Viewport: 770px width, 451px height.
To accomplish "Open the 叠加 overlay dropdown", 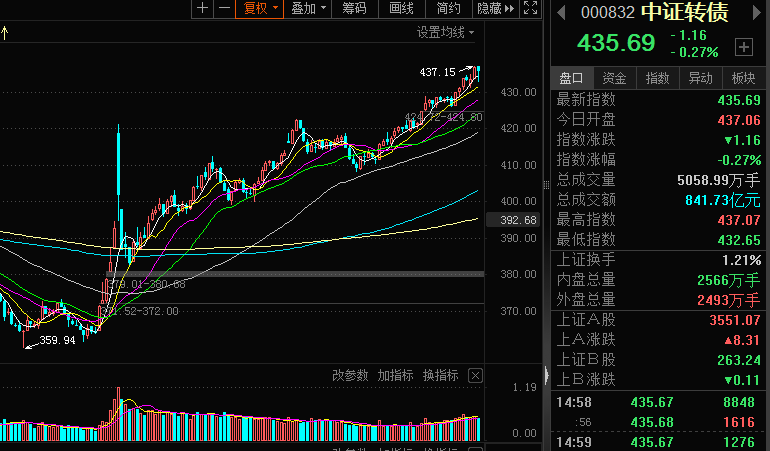I will tap(308, 8).
